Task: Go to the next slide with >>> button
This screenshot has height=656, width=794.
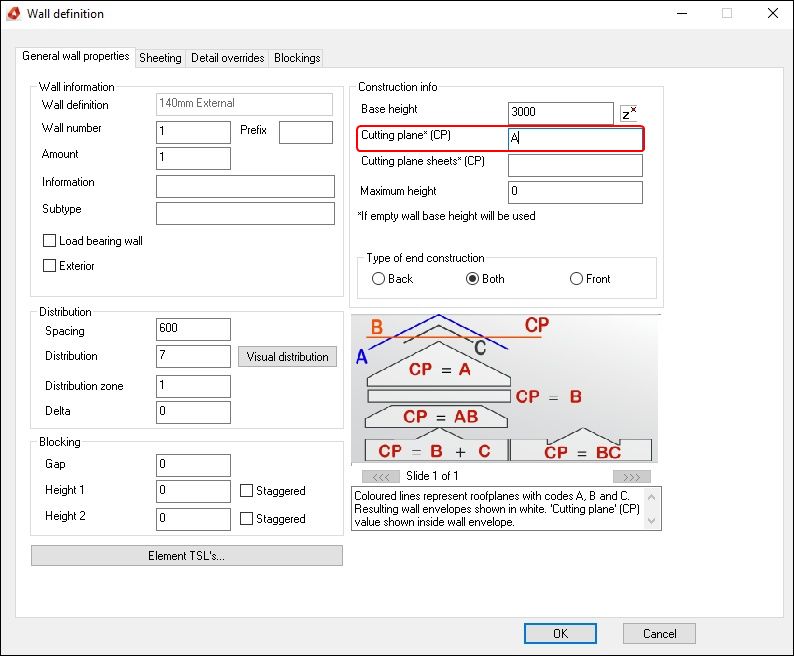Action: click(631, 476)
